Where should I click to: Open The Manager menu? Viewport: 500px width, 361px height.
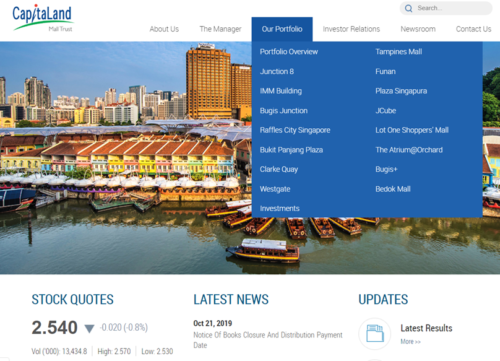point(220,29)
